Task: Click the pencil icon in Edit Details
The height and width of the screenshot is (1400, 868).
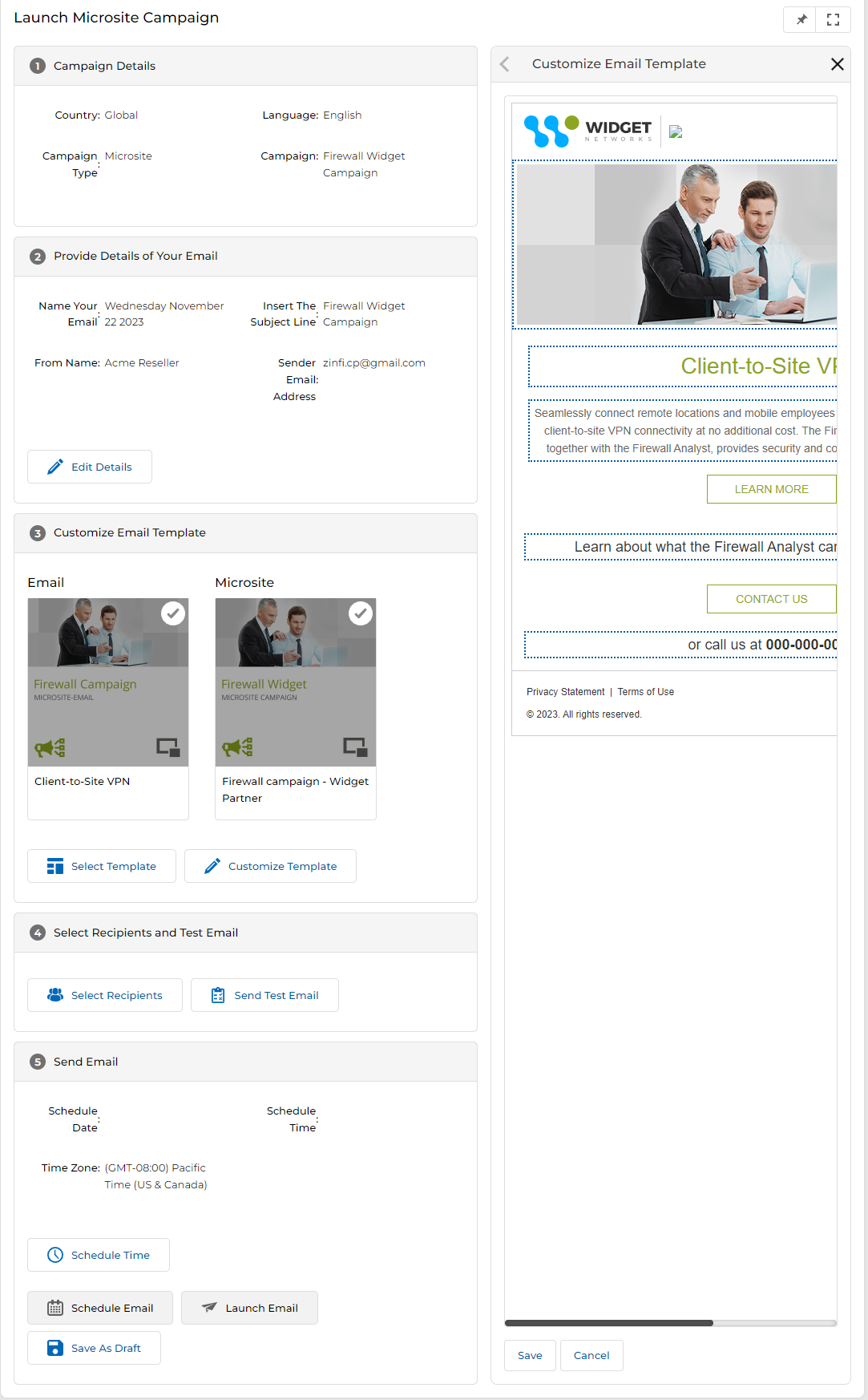Action: tap(55, 467)
